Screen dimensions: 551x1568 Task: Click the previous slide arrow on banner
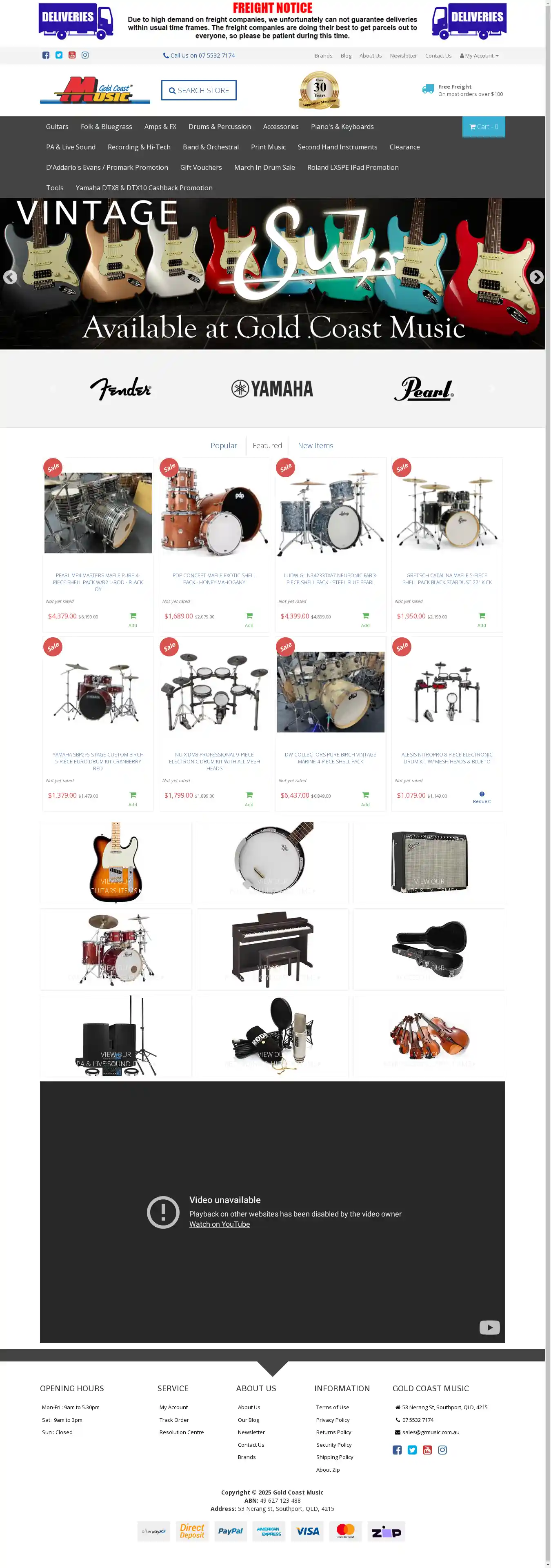pos(10,277)
